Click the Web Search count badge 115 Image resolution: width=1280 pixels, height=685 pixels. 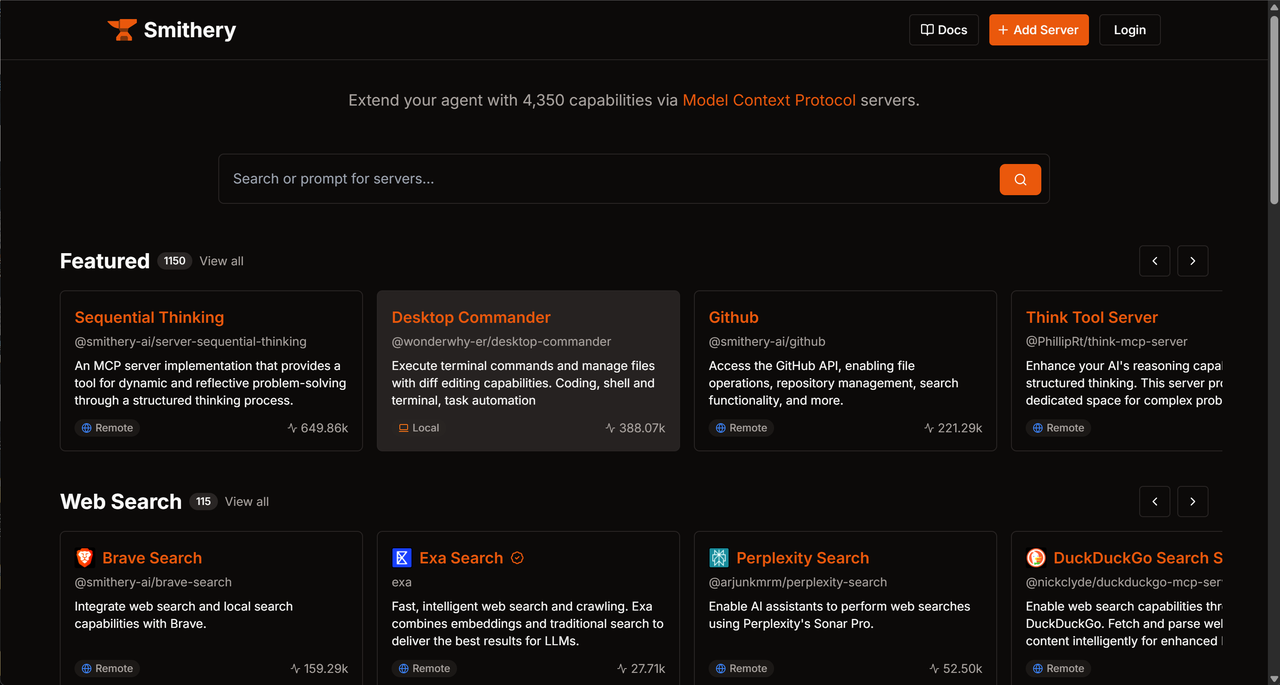203,502
